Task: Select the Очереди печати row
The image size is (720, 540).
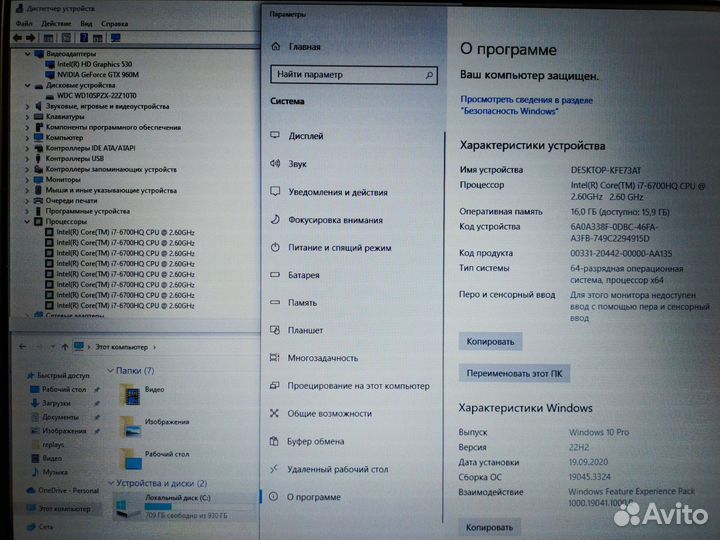Action: point(71,201)
